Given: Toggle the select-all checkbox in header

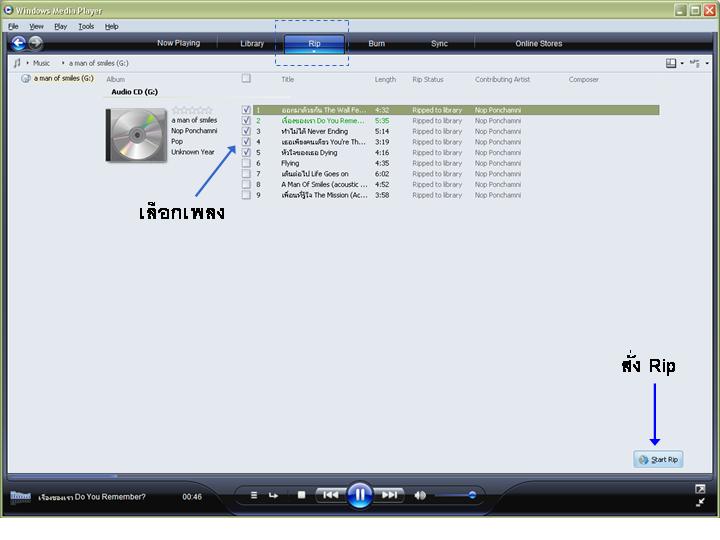Looking at the screenshot, I should 246,79.
